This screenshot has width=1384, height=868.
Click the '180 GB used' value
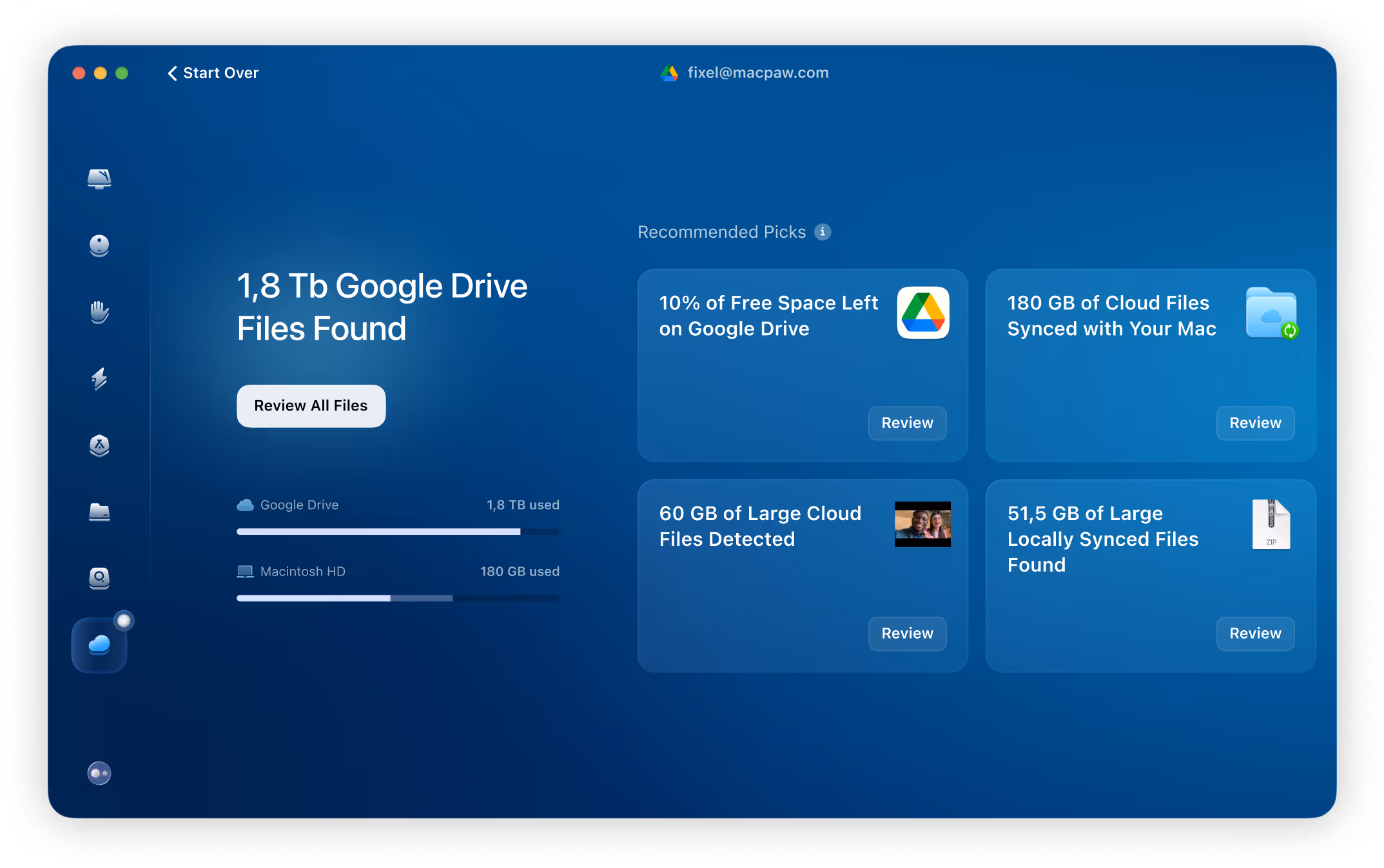click(x=520, y=572)
